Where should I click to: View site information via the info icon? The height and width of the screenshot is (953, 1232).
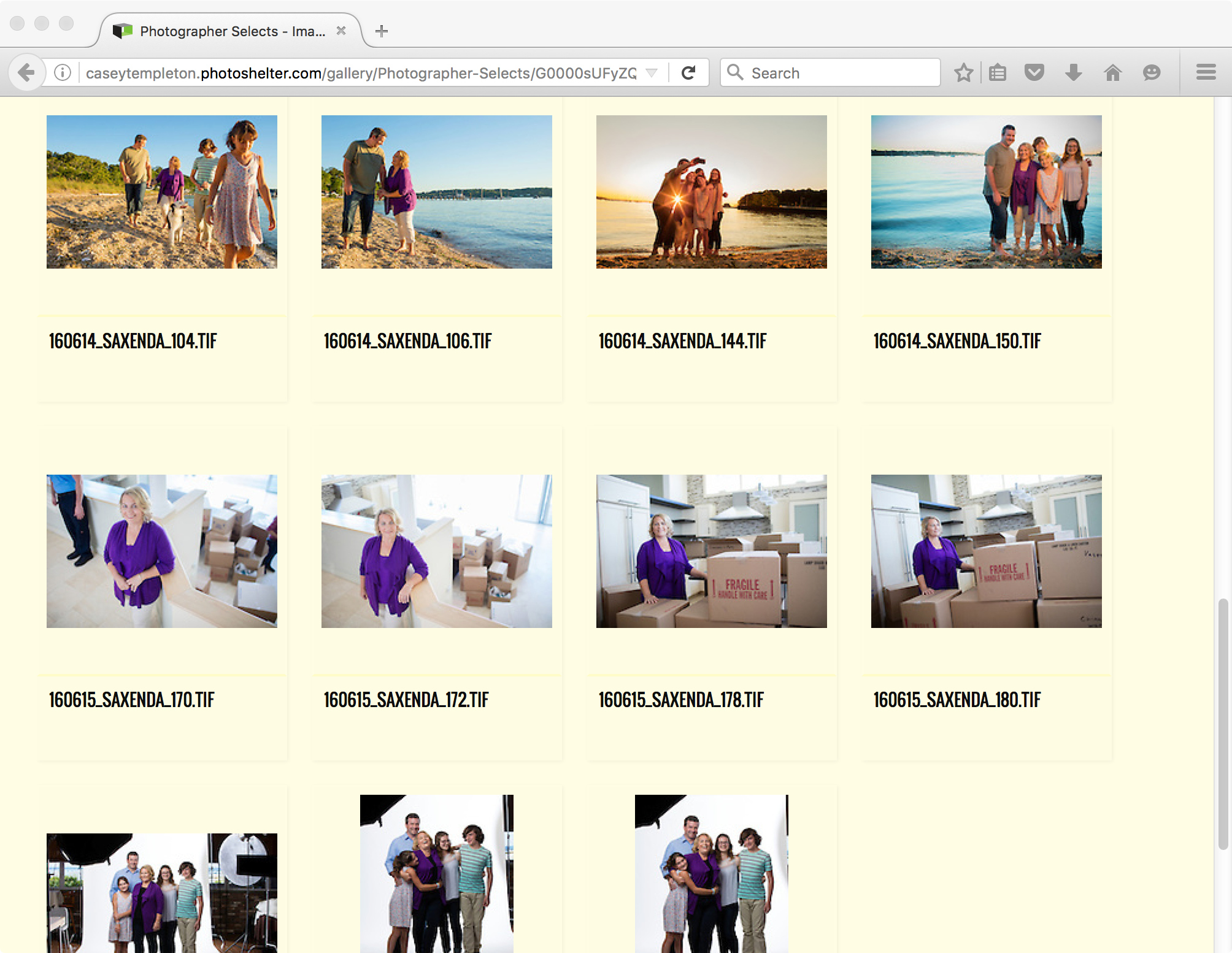(61, 72)
